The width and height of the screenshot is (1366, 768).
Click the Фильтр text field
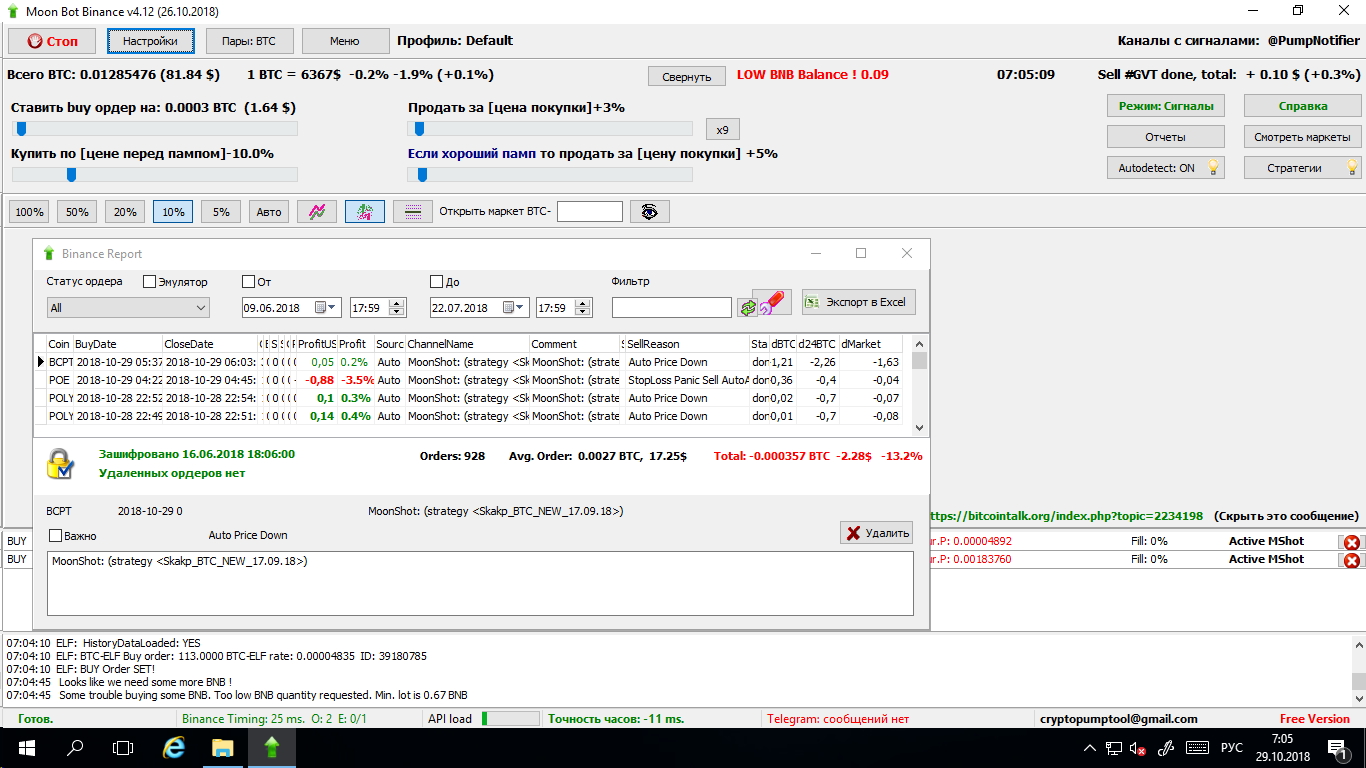[x=672, y=308]
